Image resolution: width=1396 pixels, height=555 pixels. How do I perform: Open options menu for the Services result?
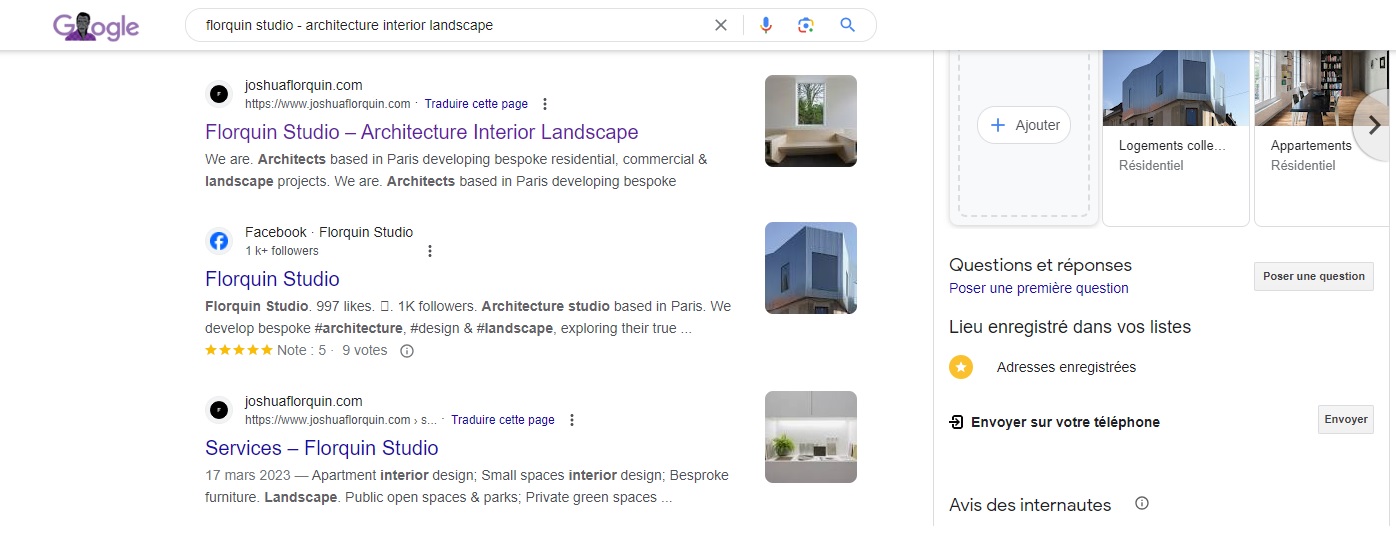(572, 420)
